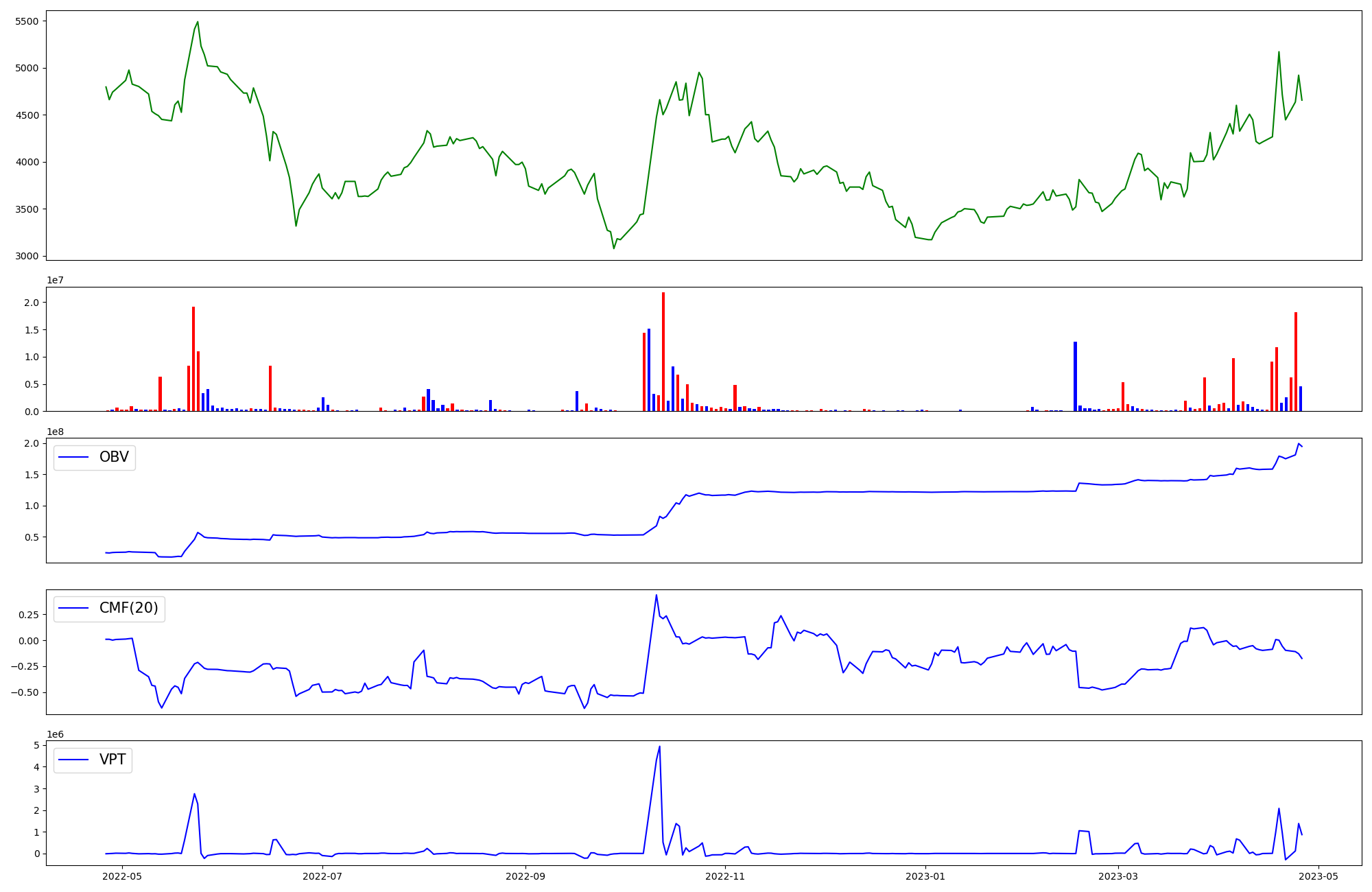
Task: Click the VPT legend label
Action: pos(113,760)
